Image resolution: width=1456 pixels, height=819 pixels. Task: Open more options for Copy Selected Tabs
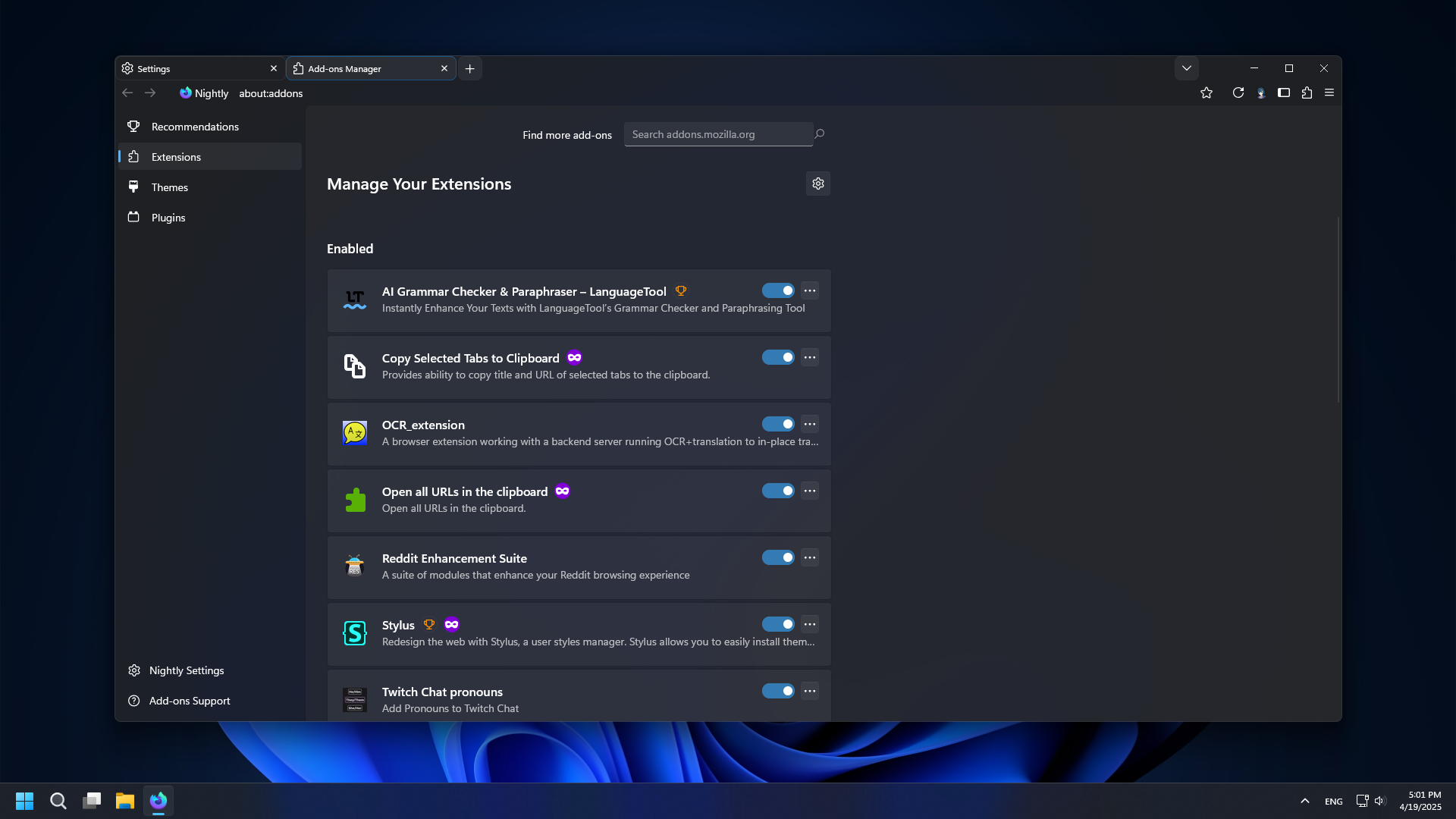(810, 357)
